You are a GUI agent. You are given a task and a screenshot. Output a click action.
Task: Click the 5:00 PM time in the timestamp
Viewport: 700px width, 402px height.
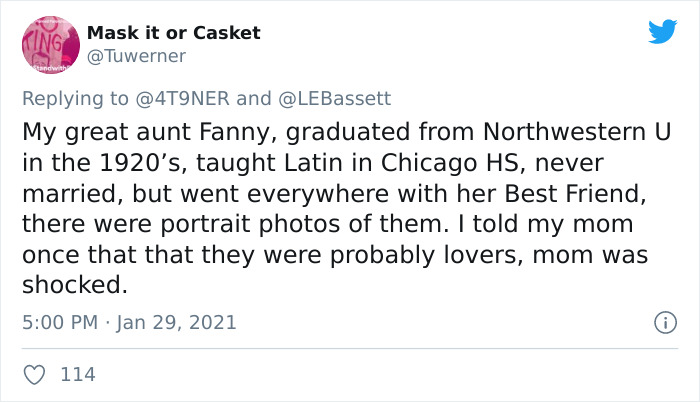[x=59, y=322]
